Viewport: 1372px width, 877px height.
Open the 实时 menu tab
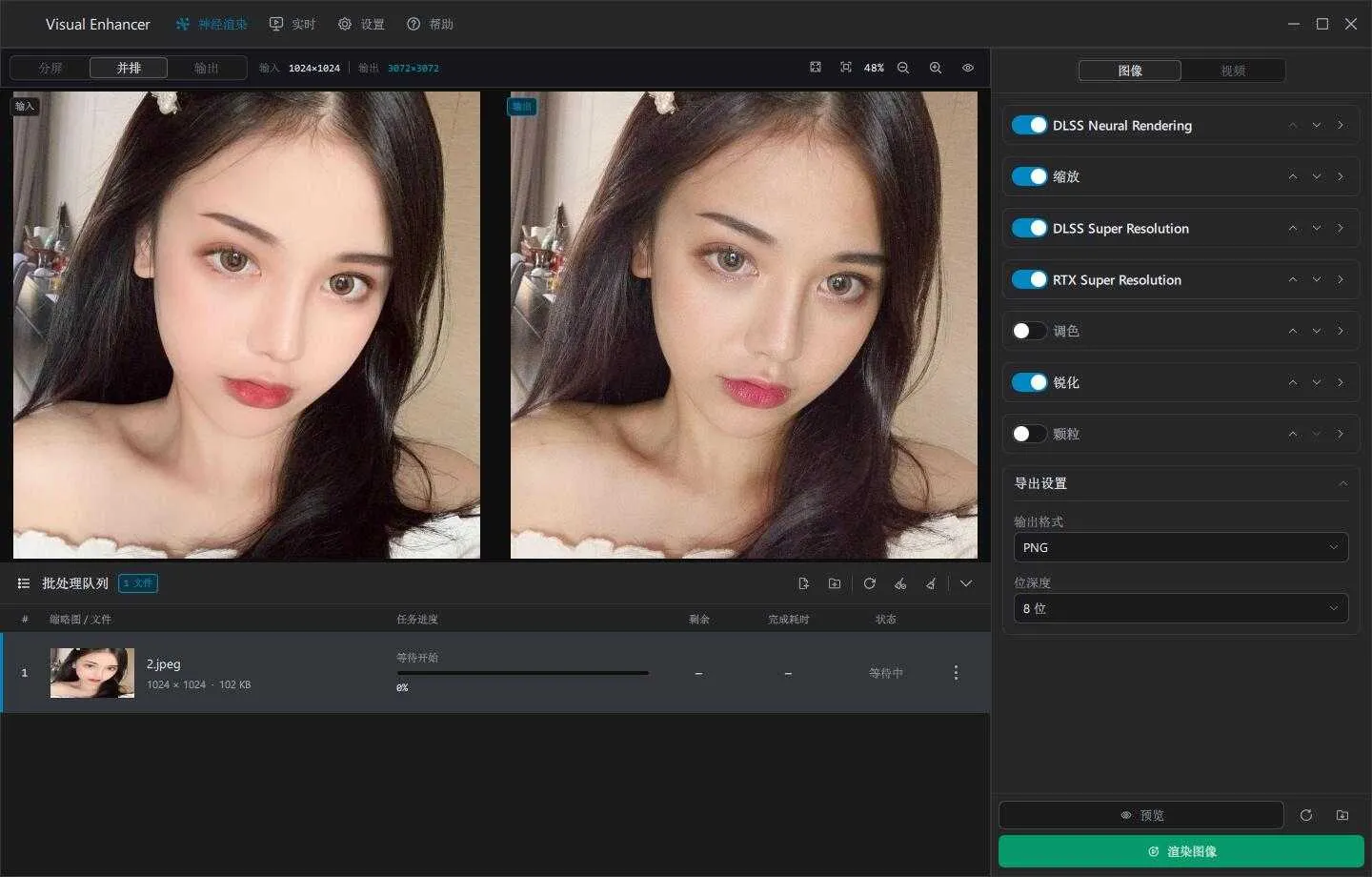click(293, 24)
